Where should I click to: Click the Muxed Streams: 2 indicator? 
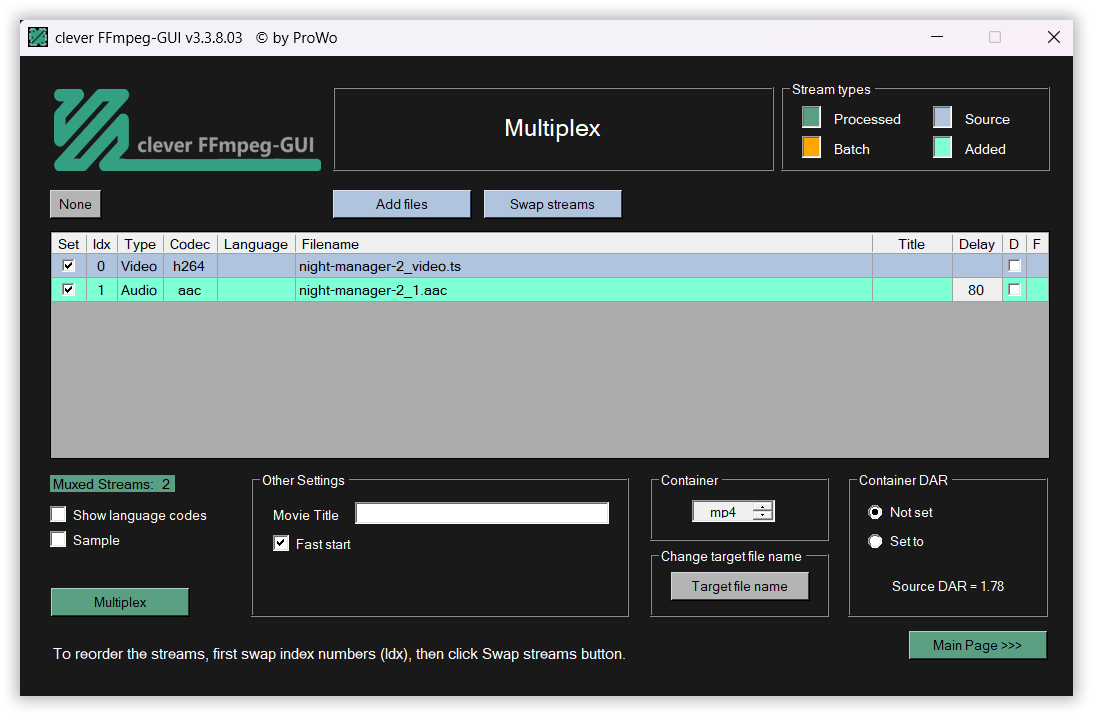click(x=112, y=484)
